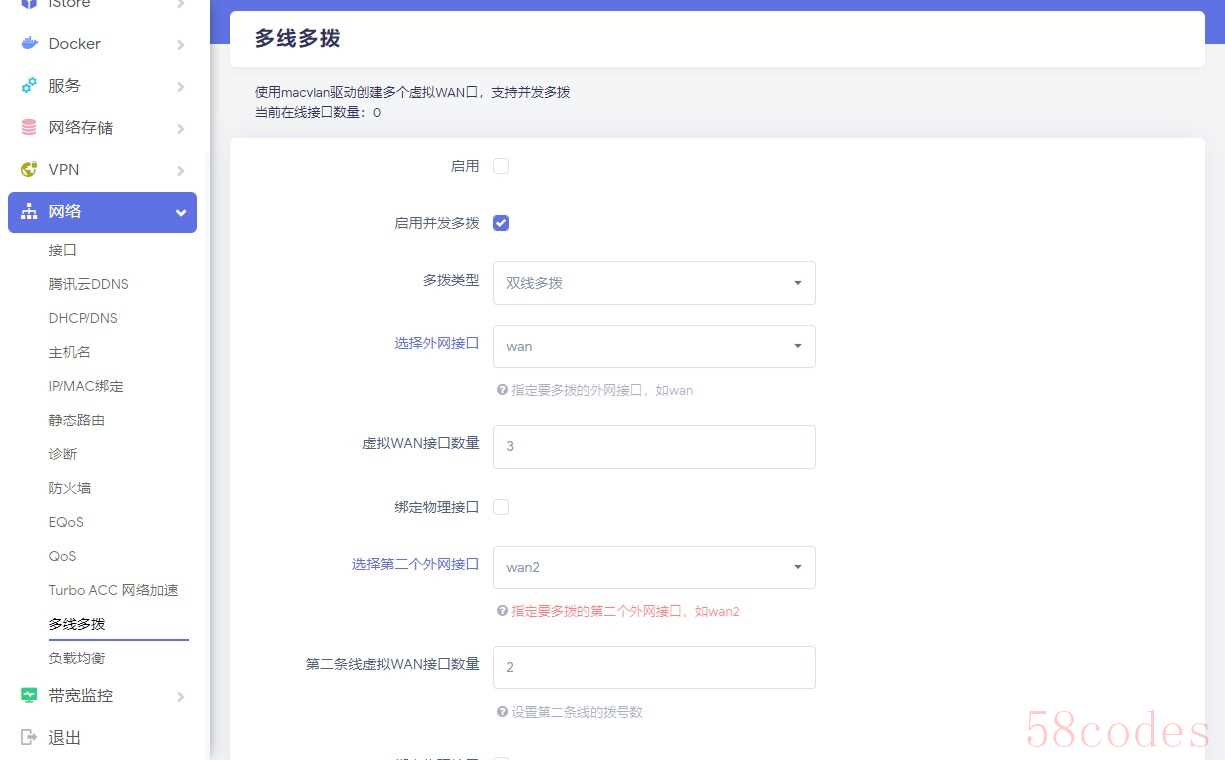This screenshot has height=760, width=1225.
Task: Expand the VPN menu chevron
Action: [181, 170]
